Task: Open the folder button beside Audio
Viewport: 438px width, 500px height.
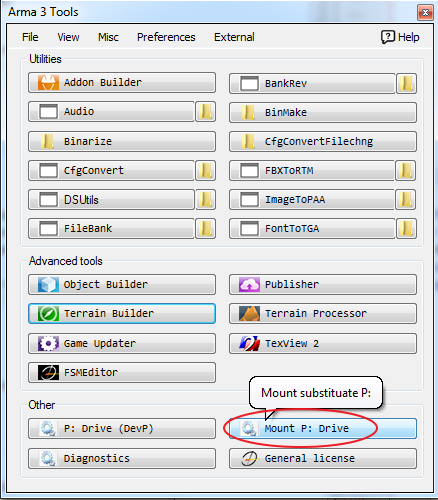Action: coord(205,111)
